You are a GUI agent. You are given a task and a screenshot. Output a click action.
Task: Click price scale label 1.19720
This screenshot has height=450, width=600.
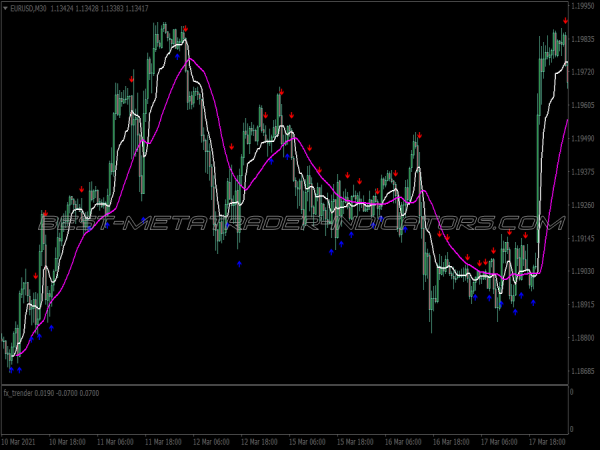583,72
